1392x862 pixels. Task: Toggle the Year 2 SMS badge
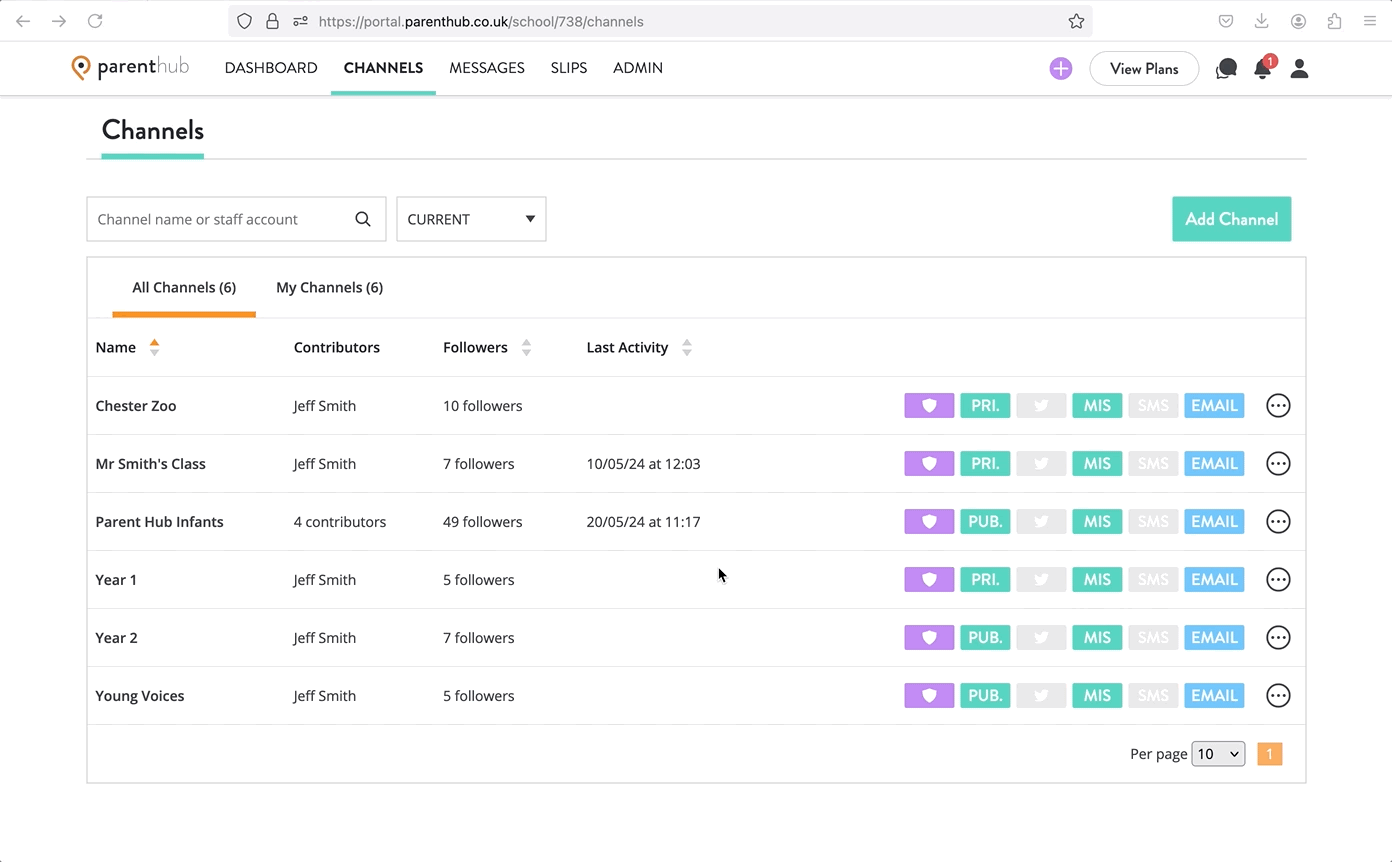1153,638
